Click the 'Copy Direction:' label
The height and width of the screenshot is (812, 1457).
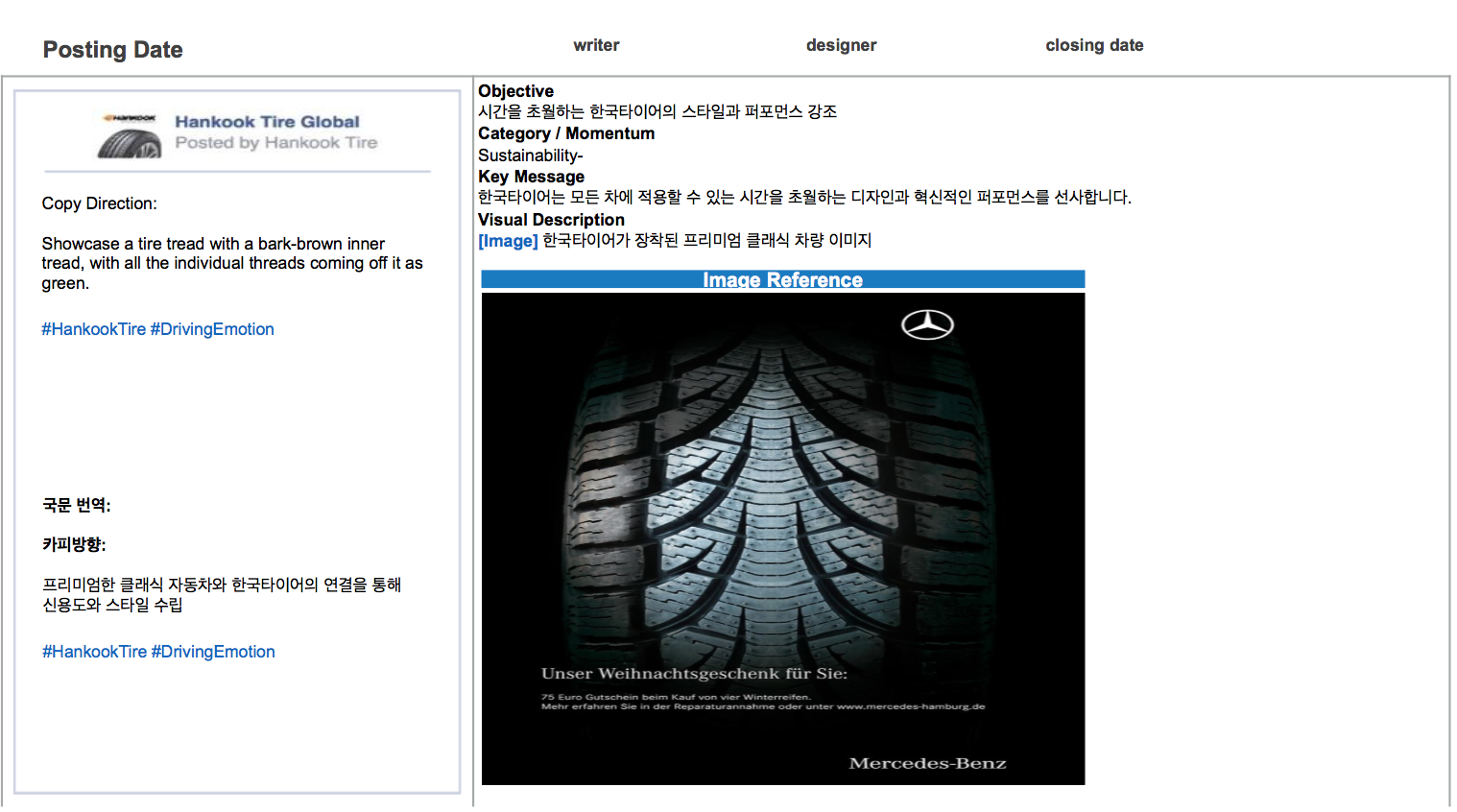(99, 203)
